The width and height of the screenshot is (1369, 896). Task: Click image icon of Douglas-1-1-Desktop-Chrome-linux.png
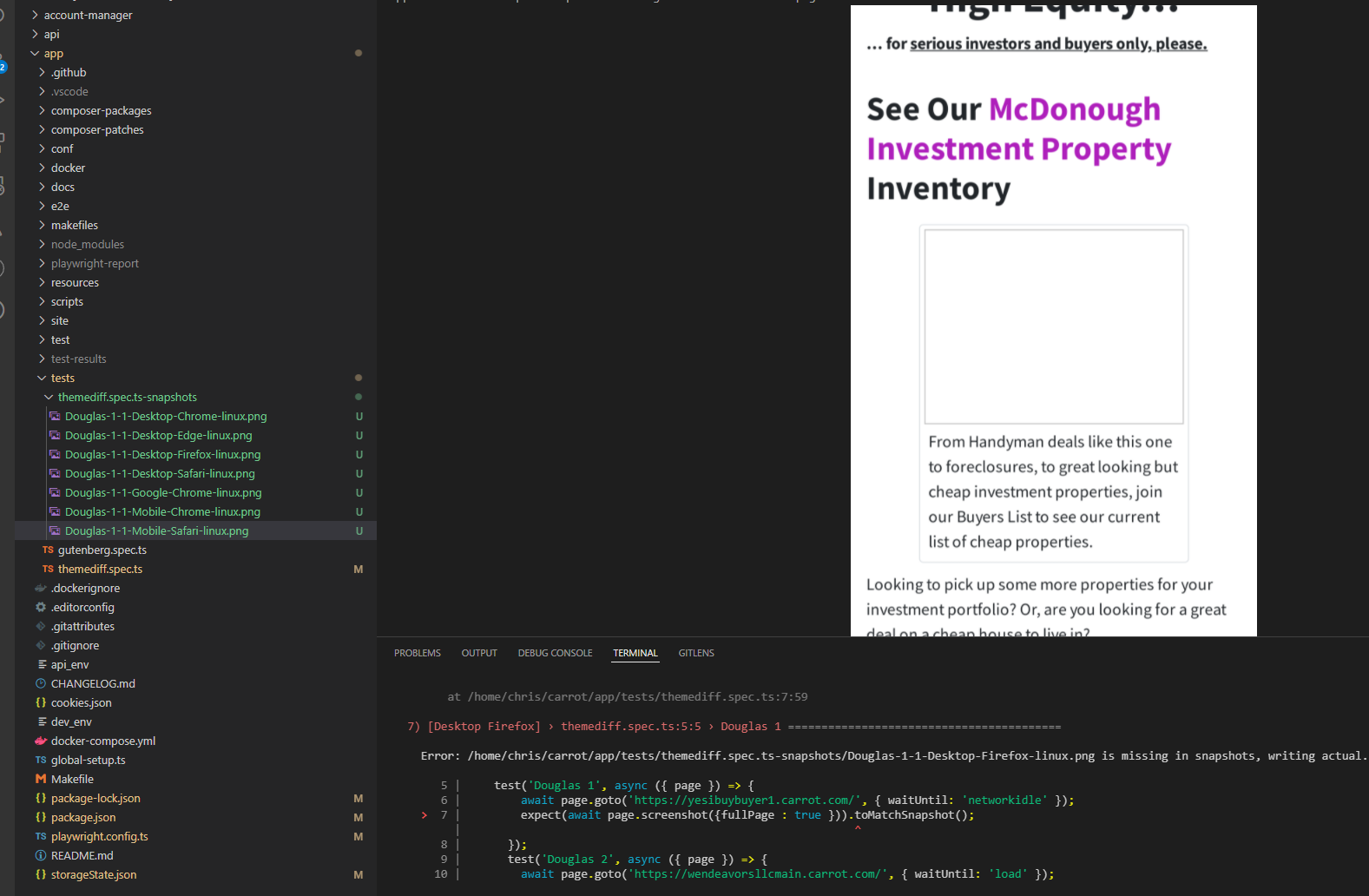pos(55,416)
